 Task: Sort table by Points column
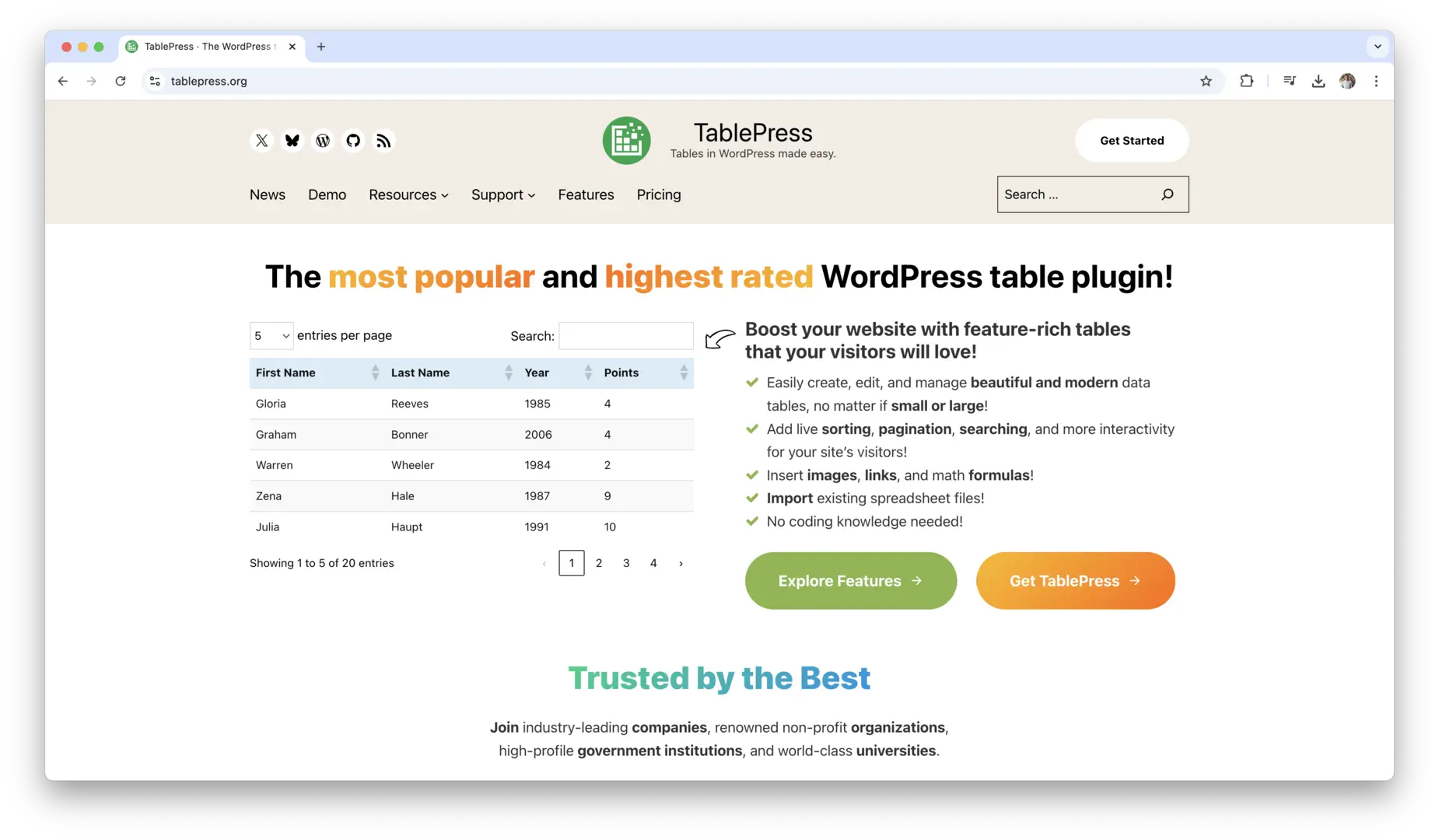click(x=645, y=373)
